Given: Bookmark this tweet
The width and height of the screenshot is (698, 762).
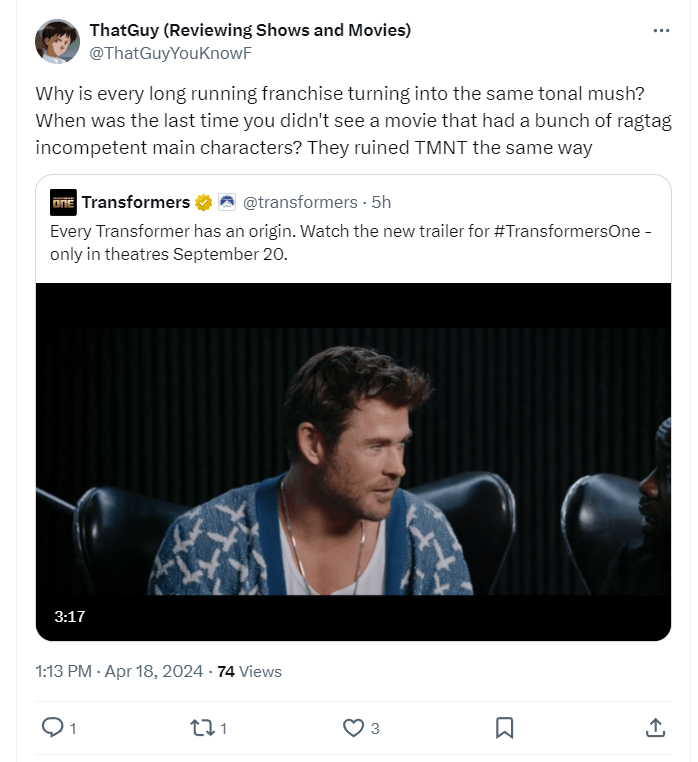Looking at the screenshot, I should click(x=505, y=727).
